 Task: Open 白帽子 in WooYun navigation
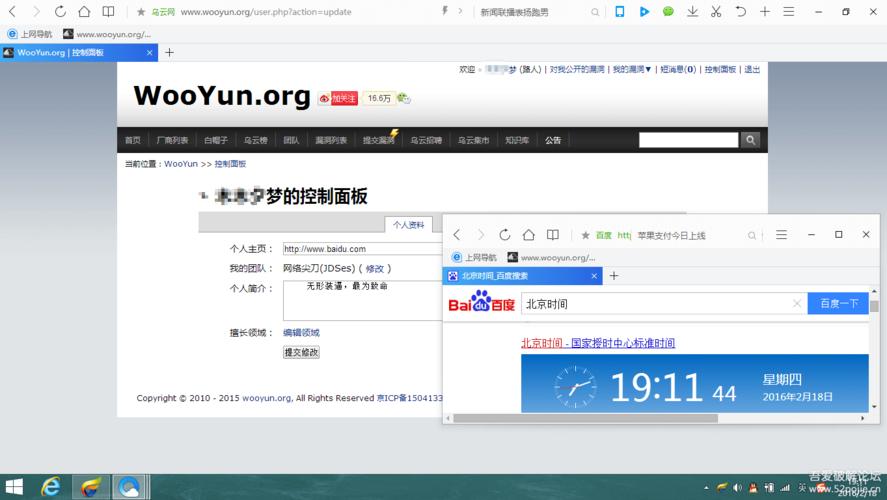[x=216, y=140]
